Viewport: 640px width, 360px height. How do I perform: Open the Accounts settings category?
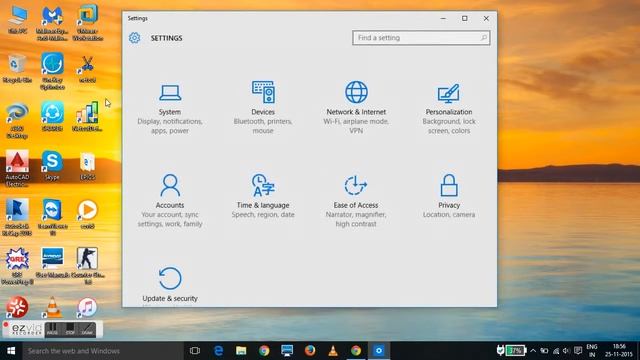[170, 200]
